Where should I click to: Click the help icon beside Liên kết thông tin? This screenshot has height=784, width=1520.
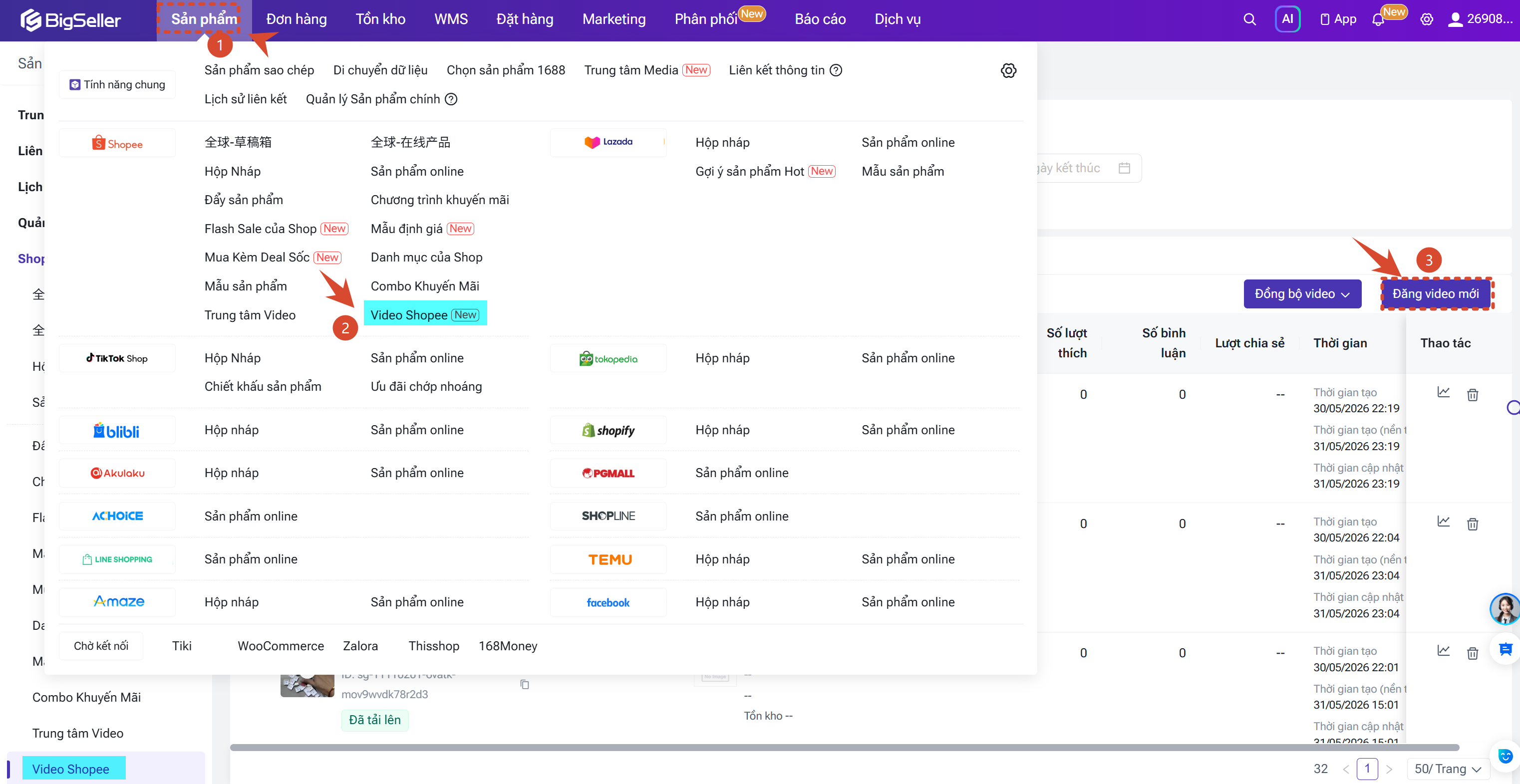tap(836, 70)
